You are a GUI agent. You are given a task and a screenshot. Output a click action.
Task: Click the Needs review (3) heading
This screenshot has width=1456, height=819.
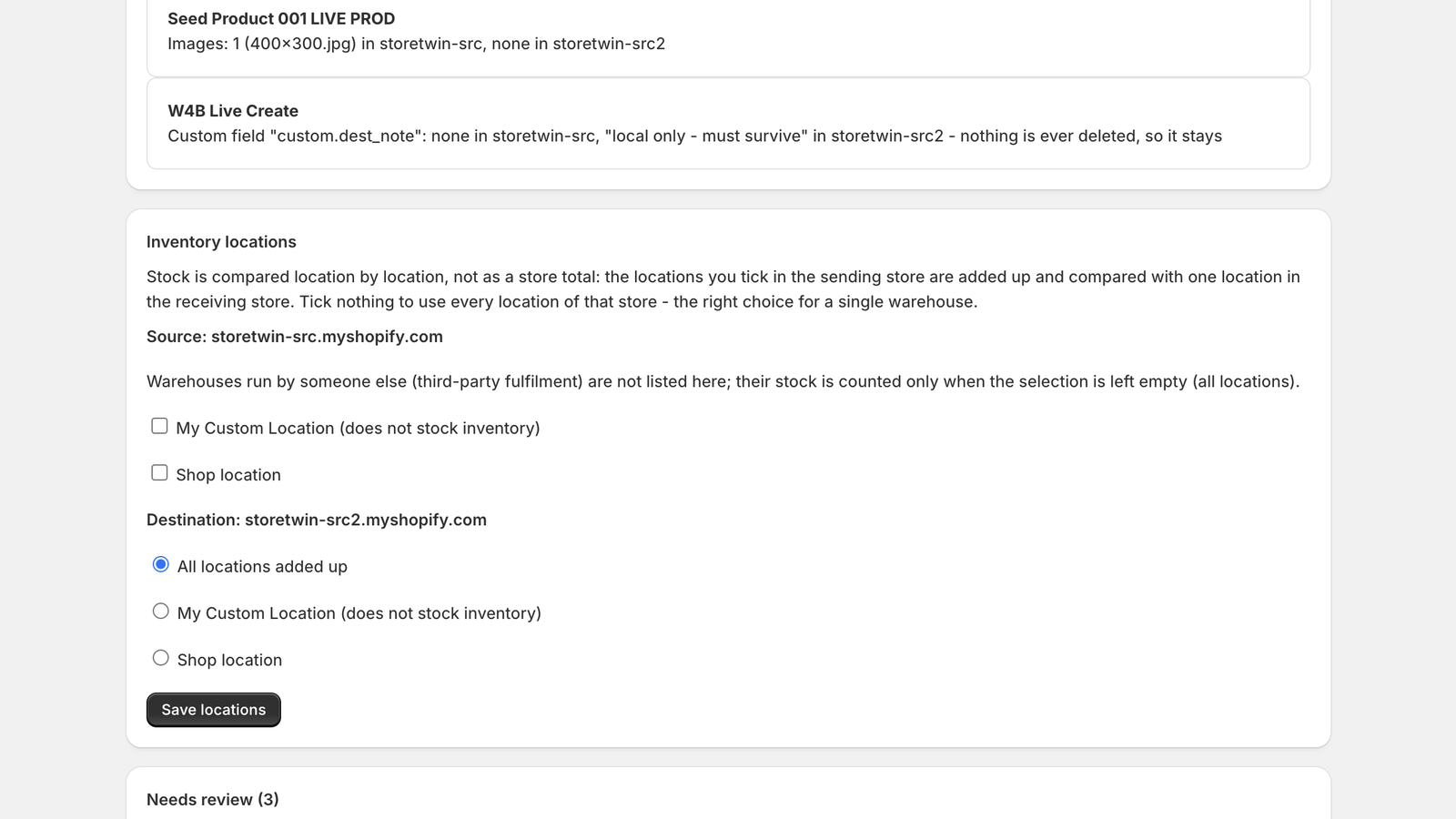pos(213,800)
